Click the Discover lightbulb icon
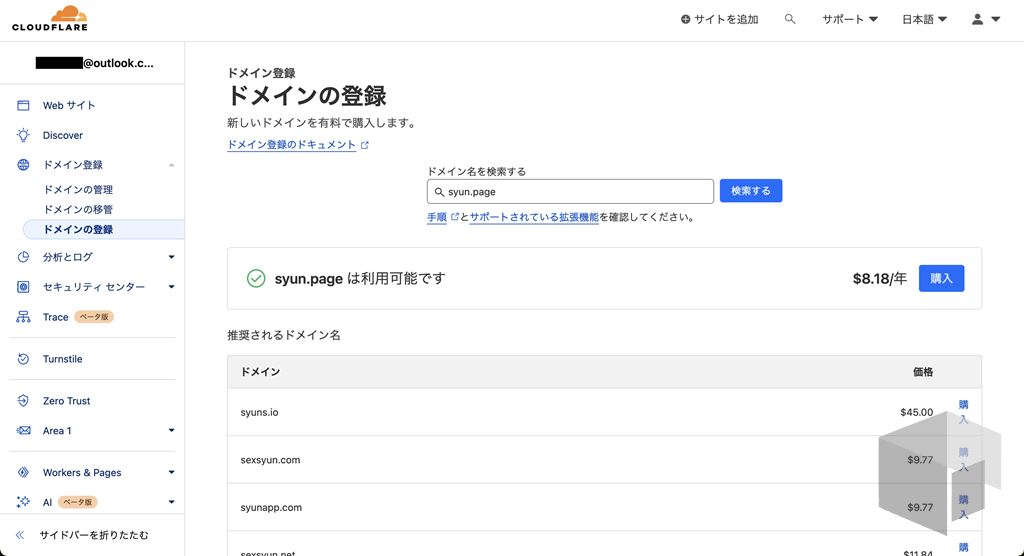The width and height of the screenshot is (1024, 556). pos(24,135)
